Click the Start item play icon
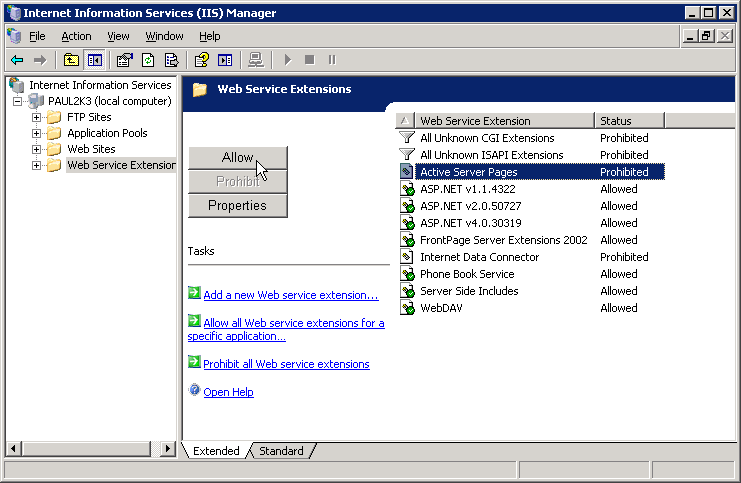This screenshot has width=741, height=483. tap(287, 60)
